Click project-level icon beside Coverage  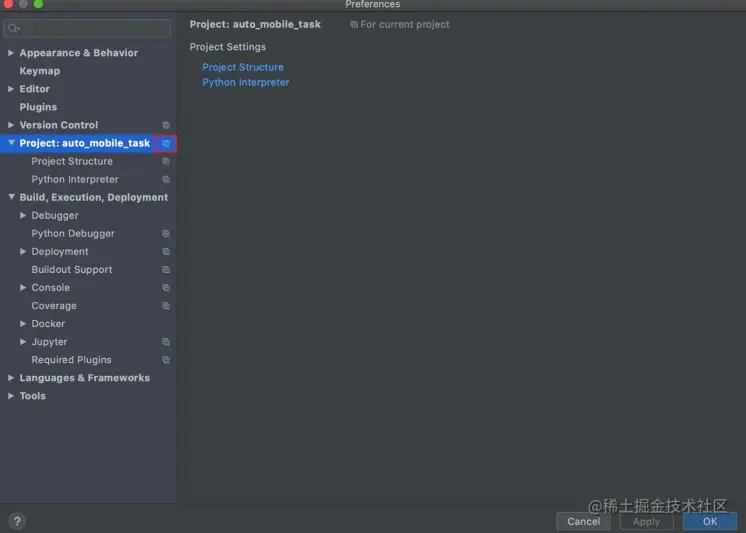click(166, 306)
